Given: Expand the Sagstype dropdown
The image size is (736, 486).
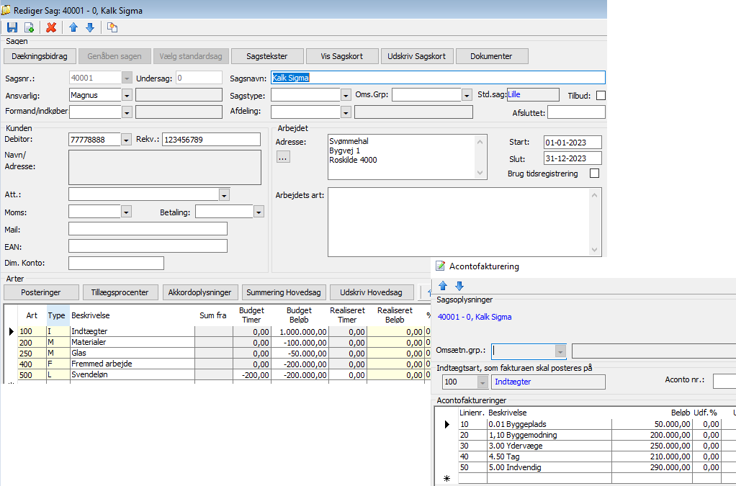Looking at the screenshot, I should (x=345, y=96).
